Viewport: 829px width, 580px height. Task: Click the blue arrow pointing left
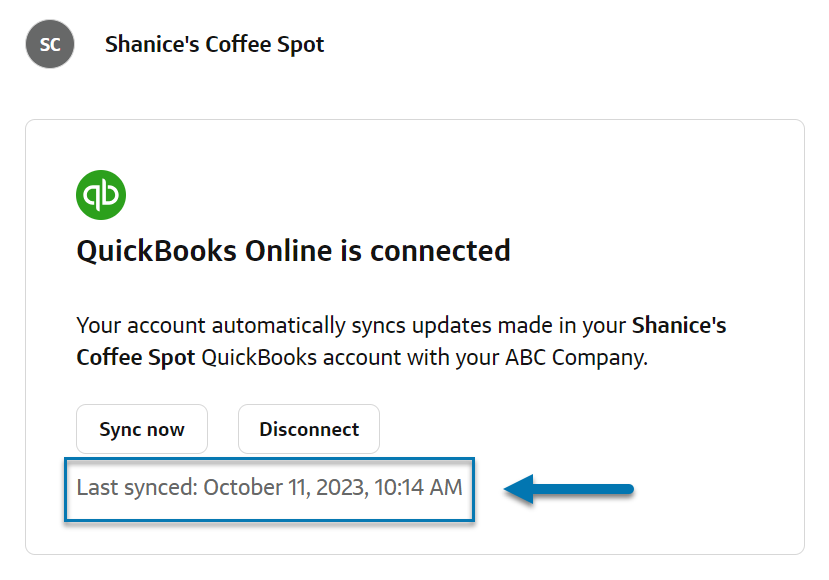coord(569,489)
